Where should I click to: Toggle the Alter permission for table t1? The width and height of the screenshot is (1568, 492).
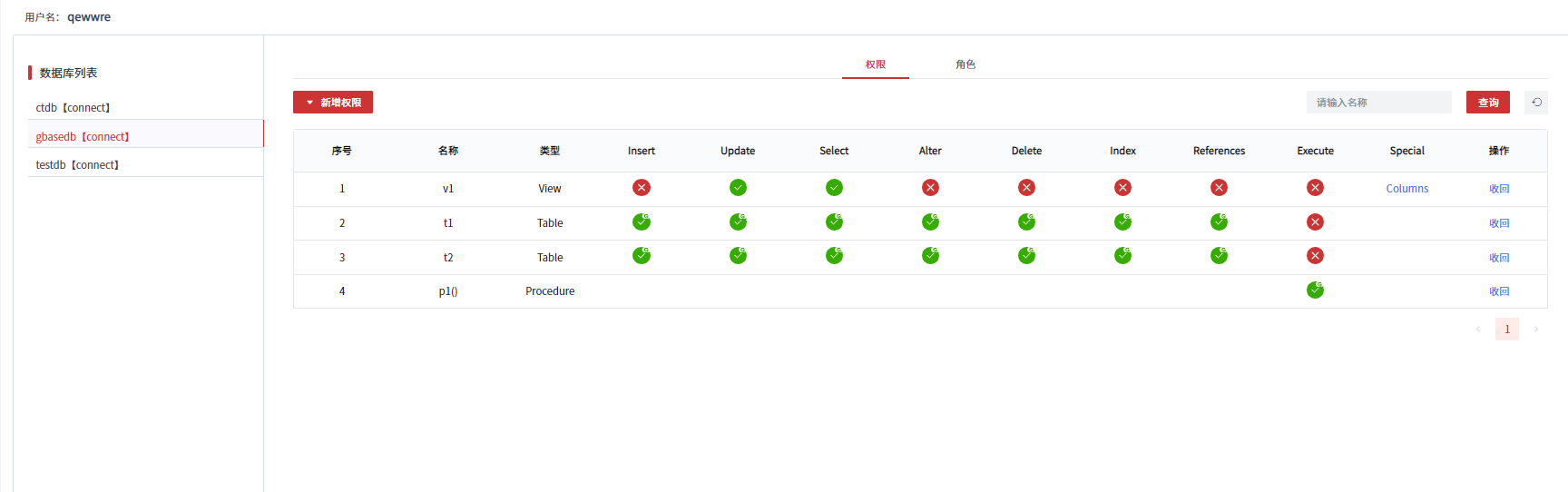click(x=930, y=222)
